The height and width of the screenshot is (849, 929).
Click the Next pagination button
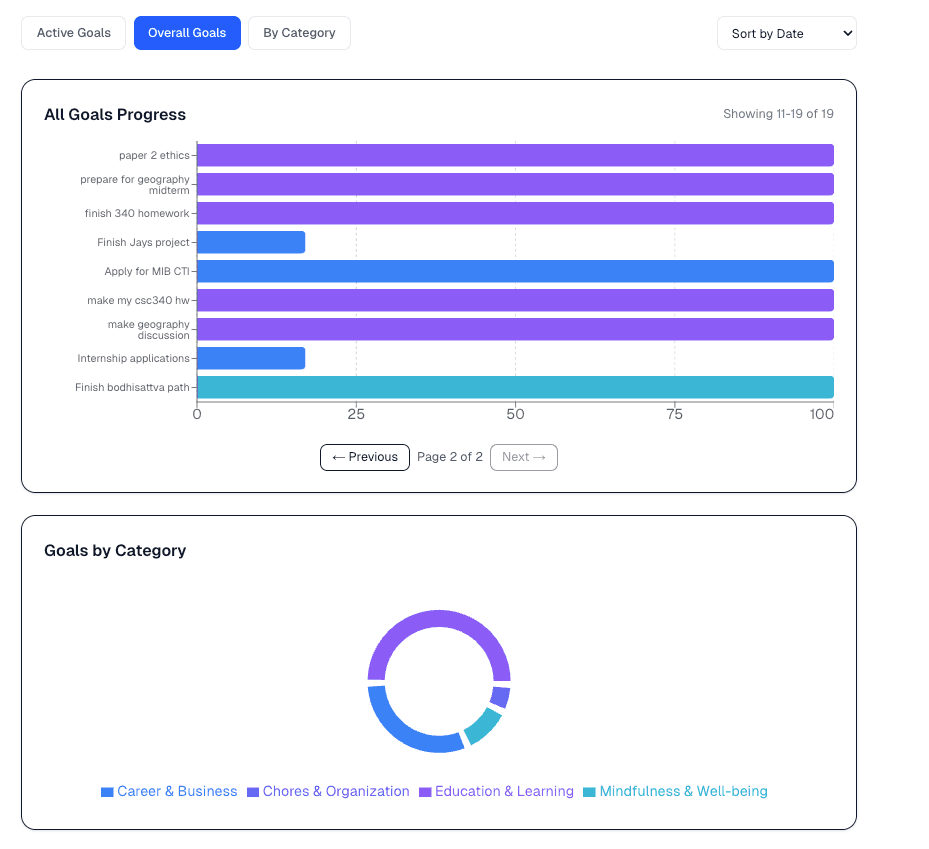click(523, 457)
